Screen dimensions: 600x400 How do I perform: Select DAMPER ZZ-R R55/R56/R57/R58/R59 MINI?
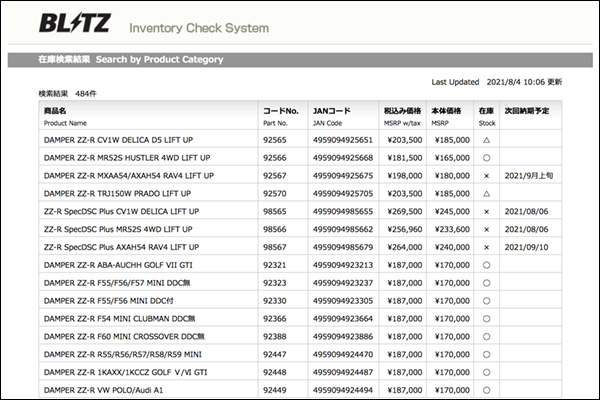click(122, 354)
